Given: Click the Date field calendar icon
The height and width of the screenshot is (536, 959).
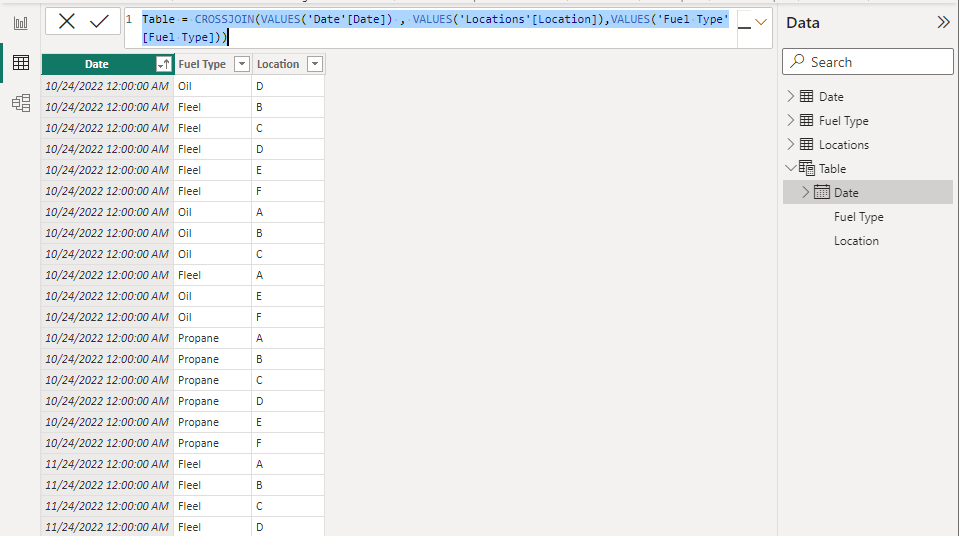Looking at the screenshot, I should coord(822,192).
